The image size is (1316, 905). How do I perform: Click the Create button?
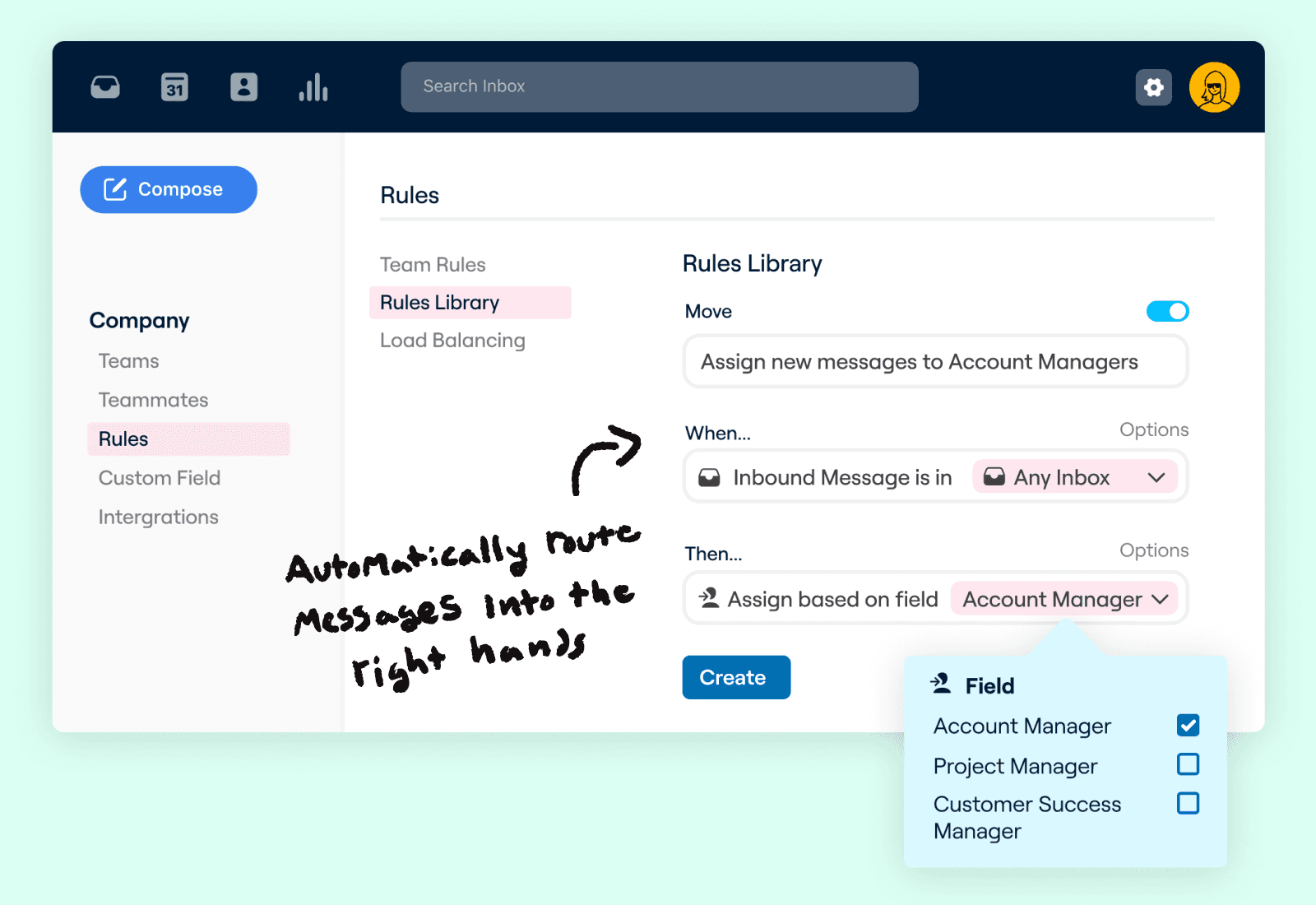coord(736,677)
